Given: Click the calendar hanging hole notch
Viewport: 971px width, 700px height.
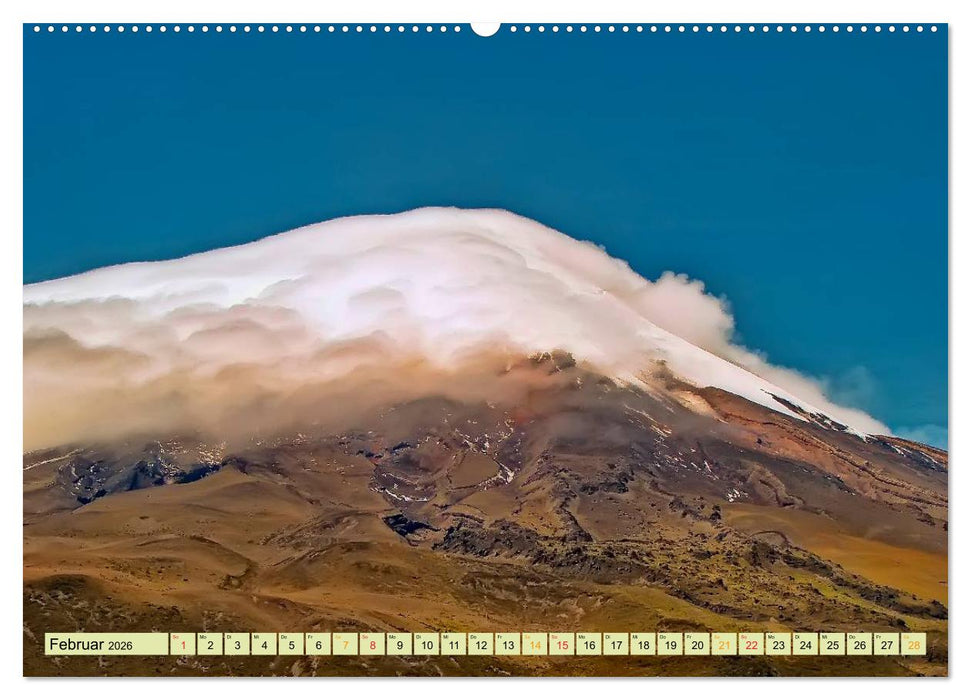Looking at the screenshot, I should tap(485, 28).
